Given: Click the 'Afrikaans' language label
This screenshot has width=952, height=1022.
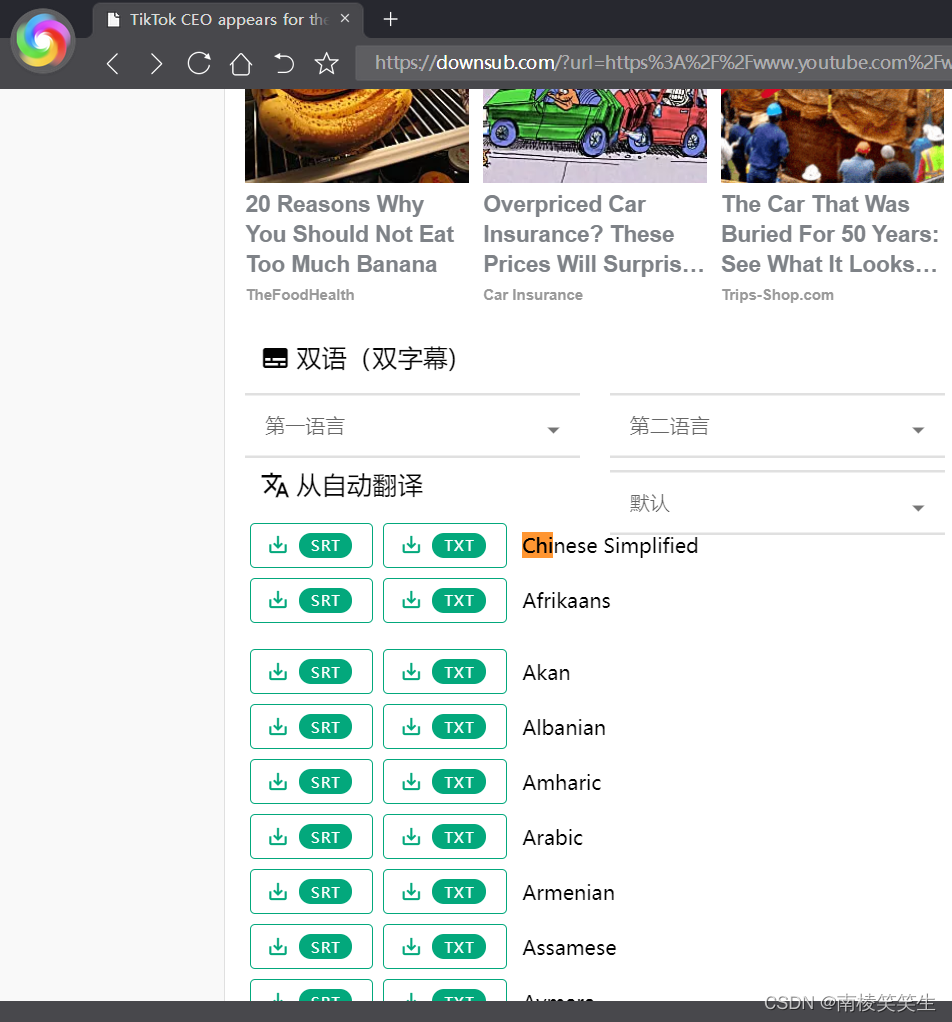Looking at the screenshot, I should 566,600.
